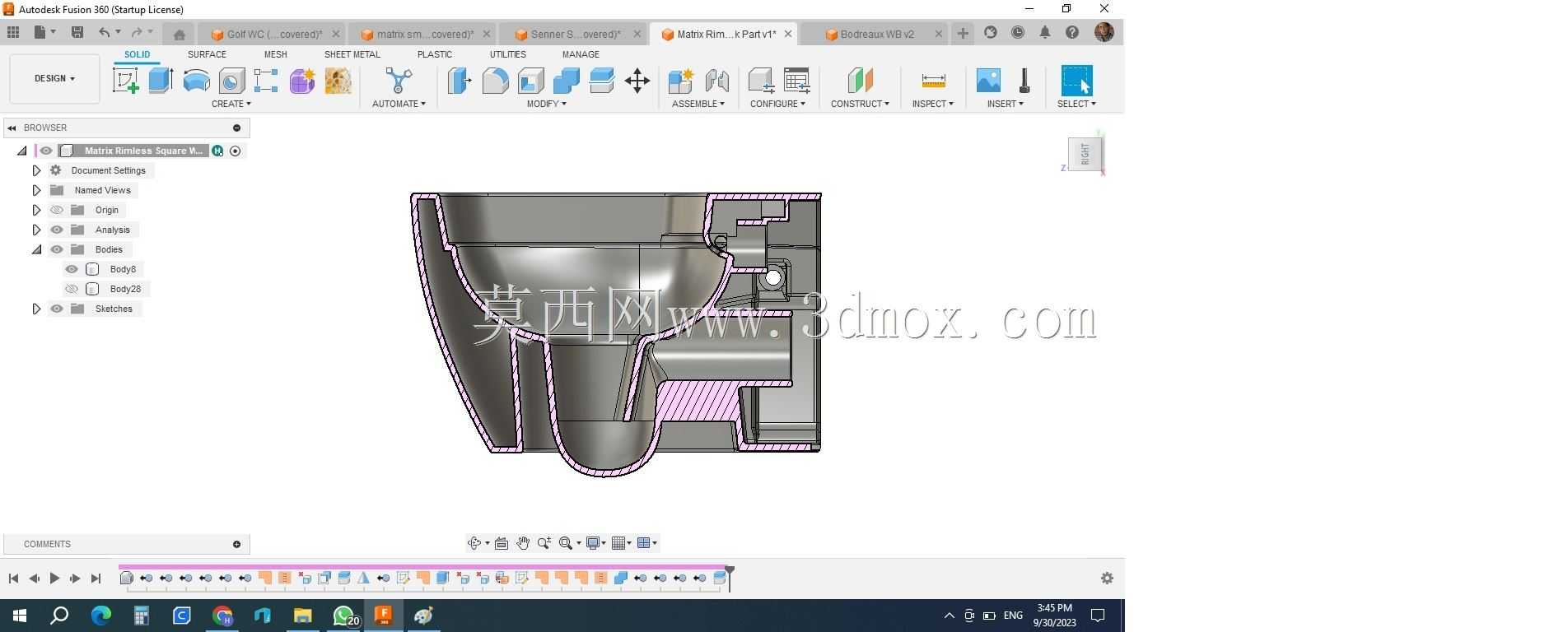Select the Offset Plane construct tool
The height and width of the screenshot is (632, 1568).
pos(860,81)
